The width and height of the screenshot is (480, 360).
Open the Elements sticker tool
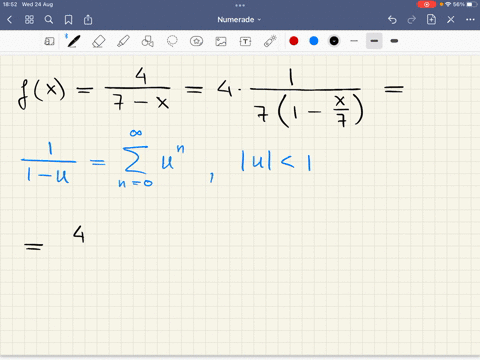coord(196,41)
